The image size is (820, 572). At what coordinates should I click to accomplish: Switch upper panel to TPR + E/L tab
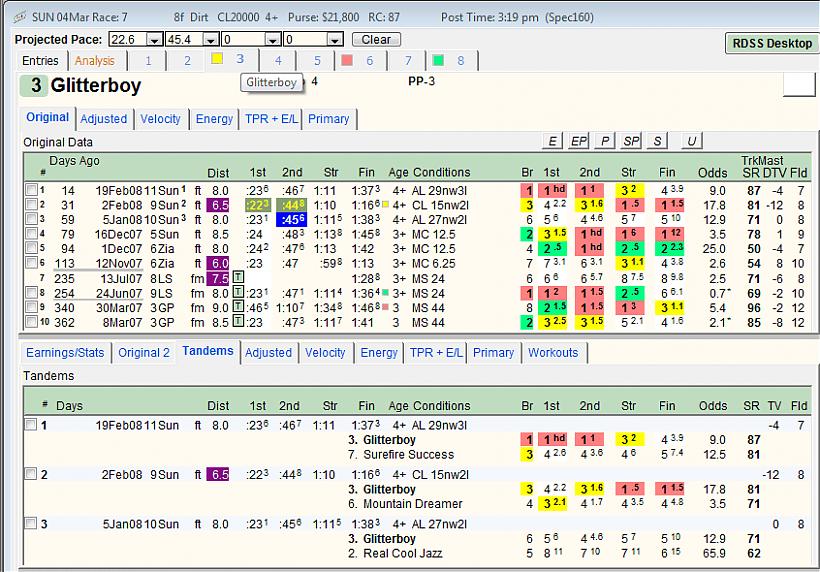(x=271, y=119)
